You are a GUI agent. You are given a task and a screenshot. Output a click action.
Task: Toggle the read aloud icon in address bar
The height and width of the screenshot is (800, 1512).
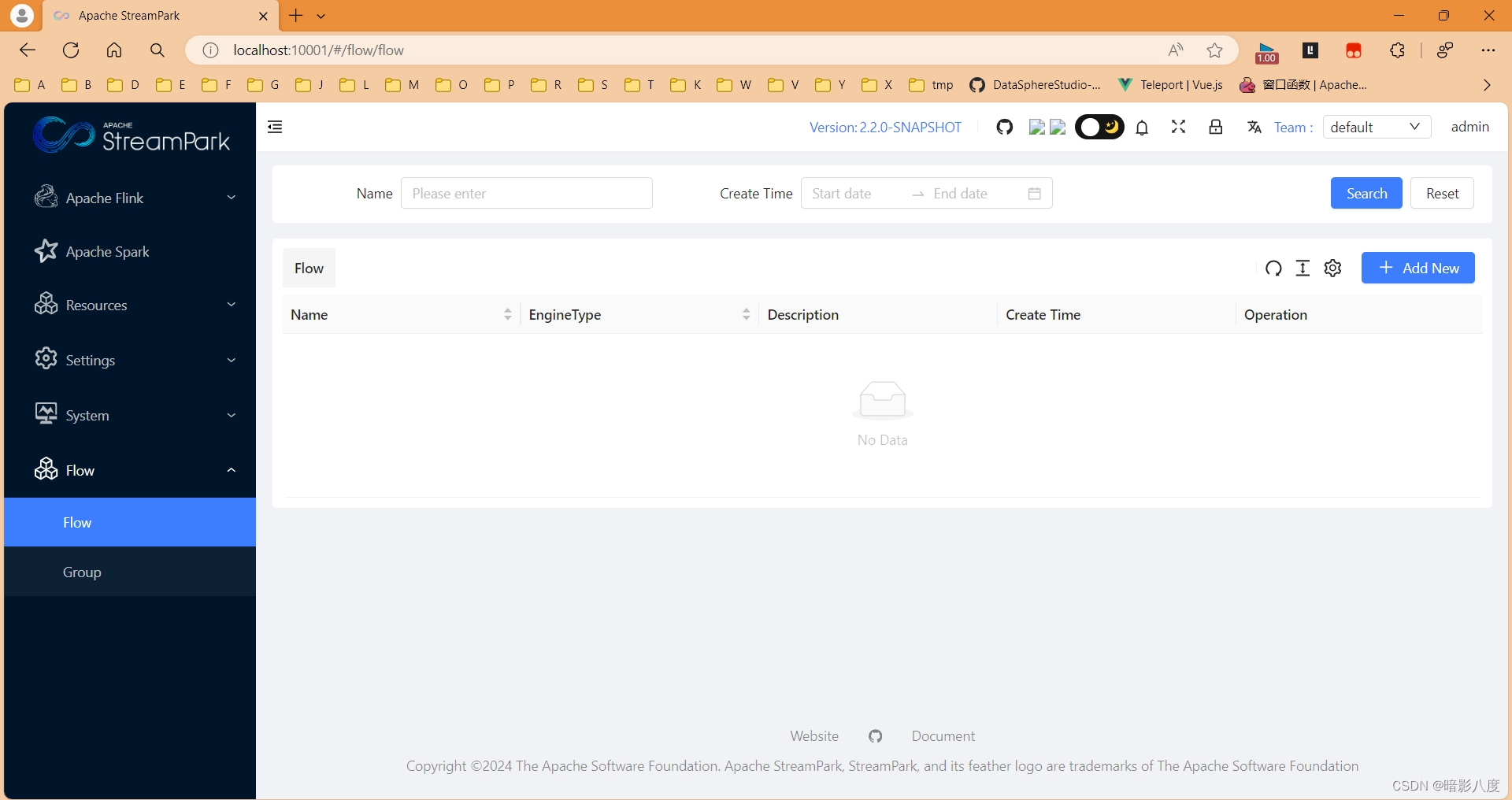(1175, 50)
